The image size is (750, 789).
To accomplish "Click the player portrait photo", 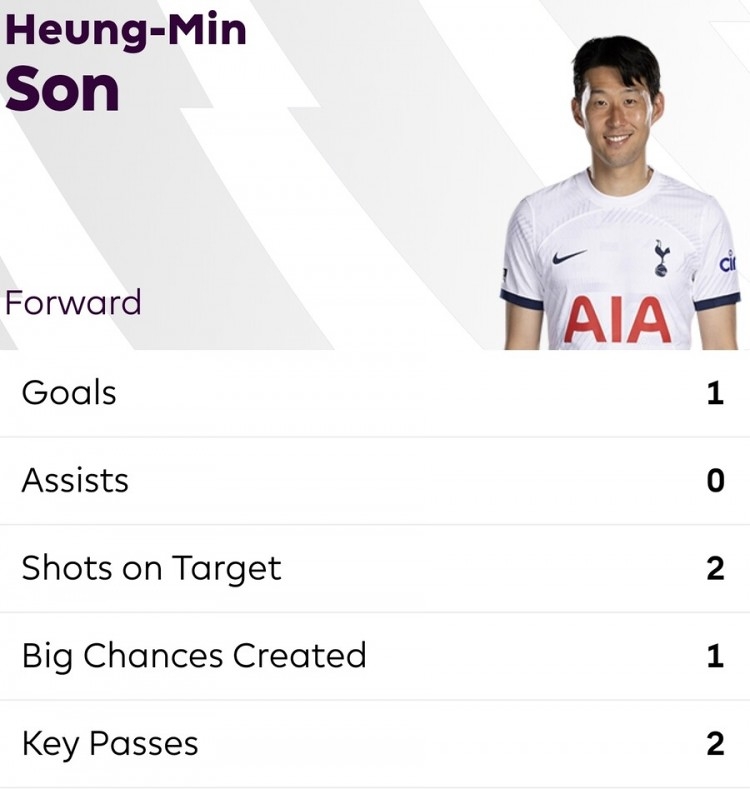I will click(620, 193).
